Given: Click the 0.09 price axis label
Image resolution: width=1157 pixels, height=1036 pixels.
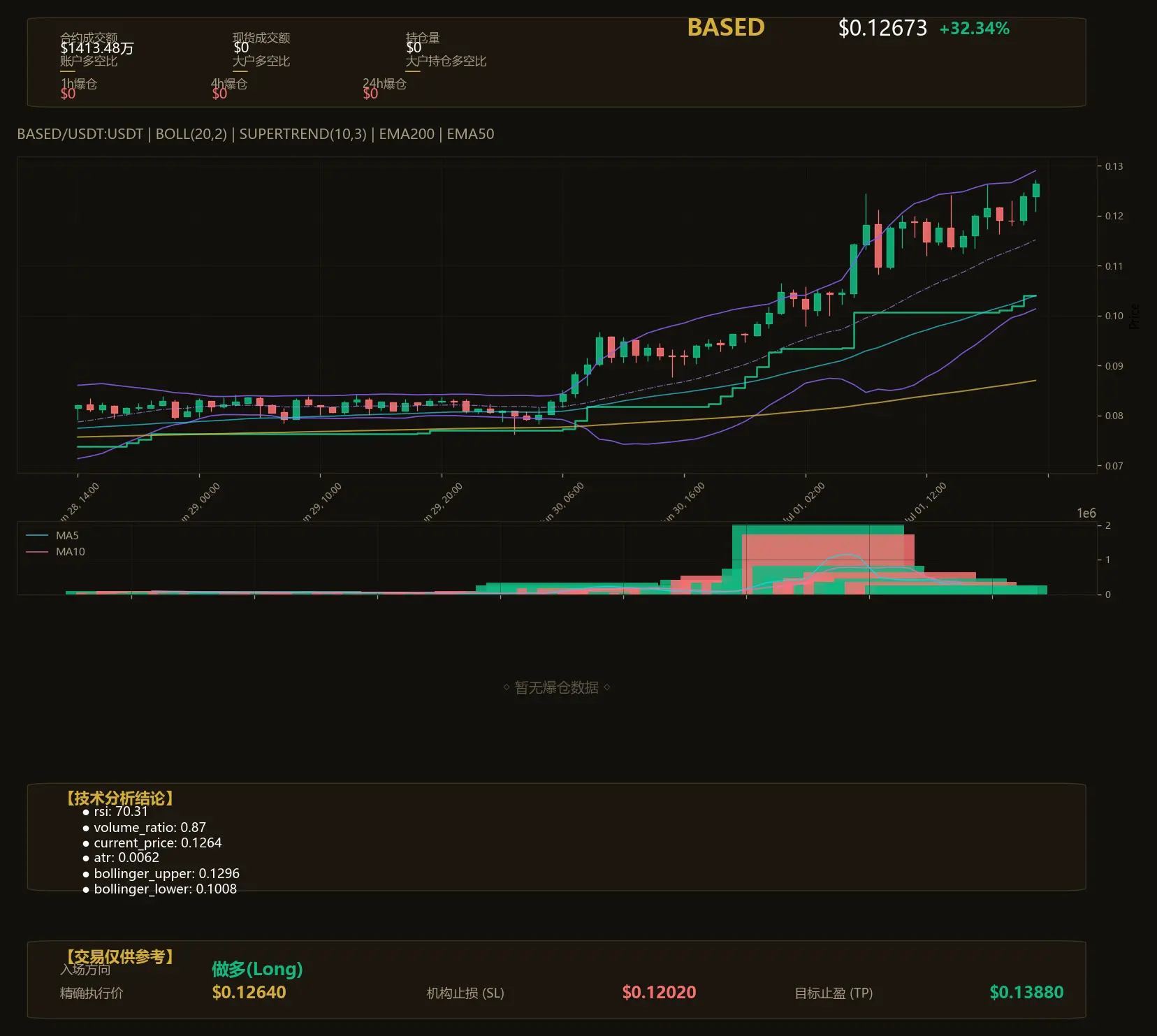Looking at the screenshot, I should point(1114,366).
